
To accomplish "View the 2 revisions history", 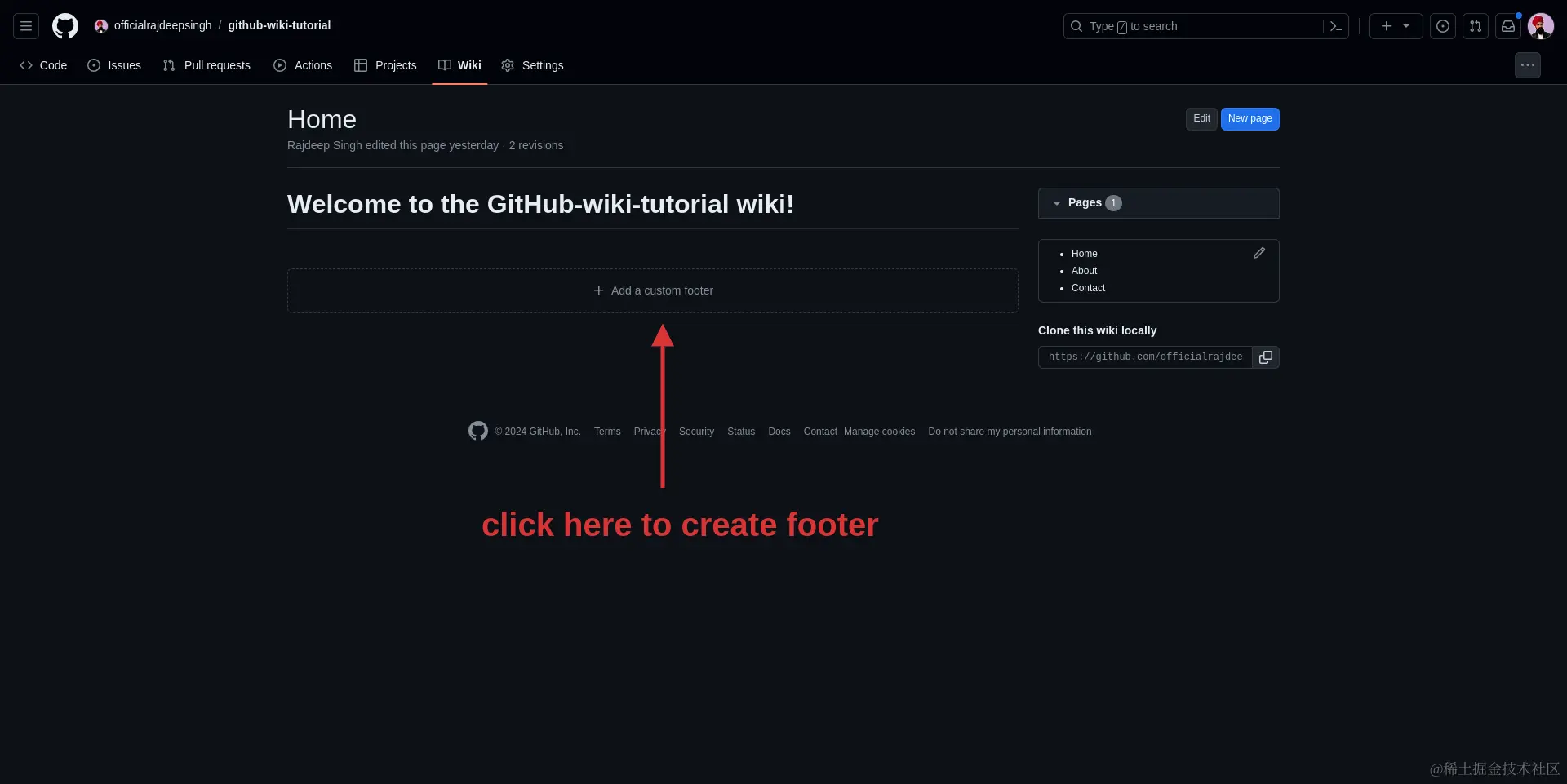I will pos(536,145).
